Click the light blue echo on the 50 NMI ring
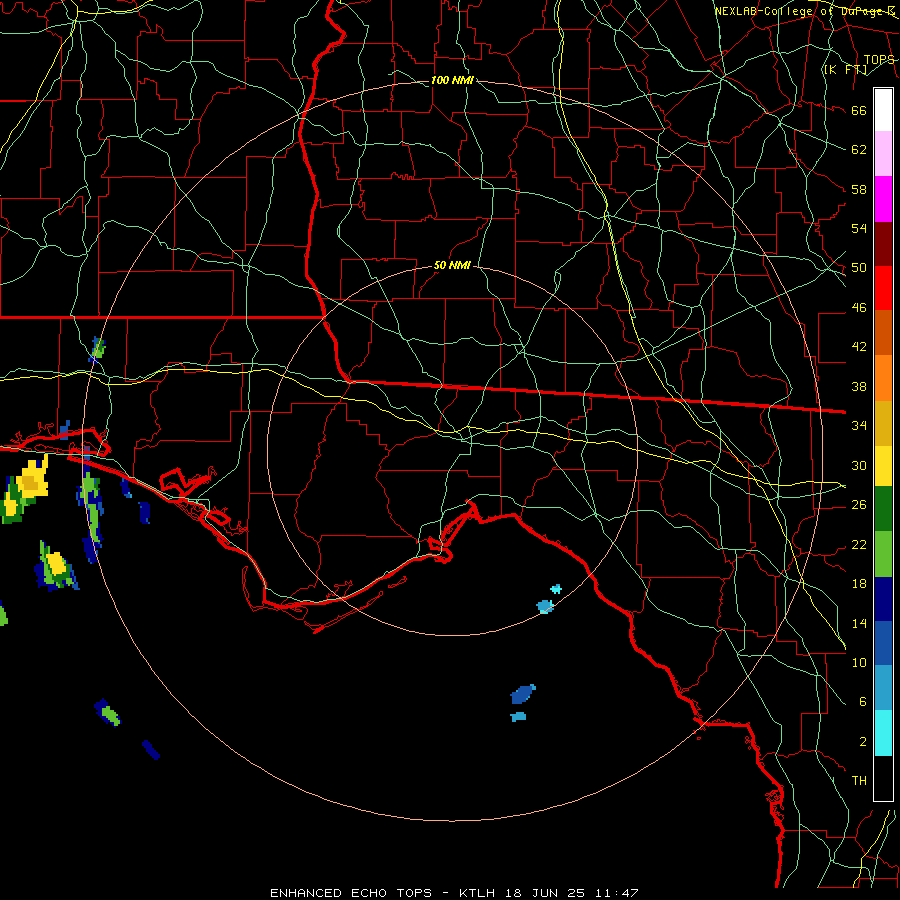The width and height of the screenshot is (900, 900). (545, 607)
